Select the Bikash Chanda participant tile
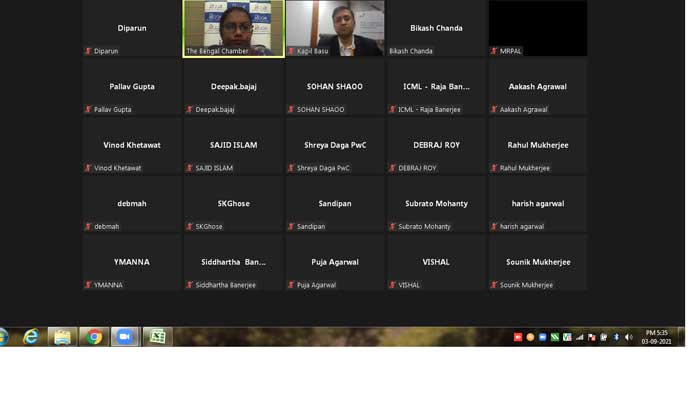This screenshot has width=700, height=394. click(436, 28)
